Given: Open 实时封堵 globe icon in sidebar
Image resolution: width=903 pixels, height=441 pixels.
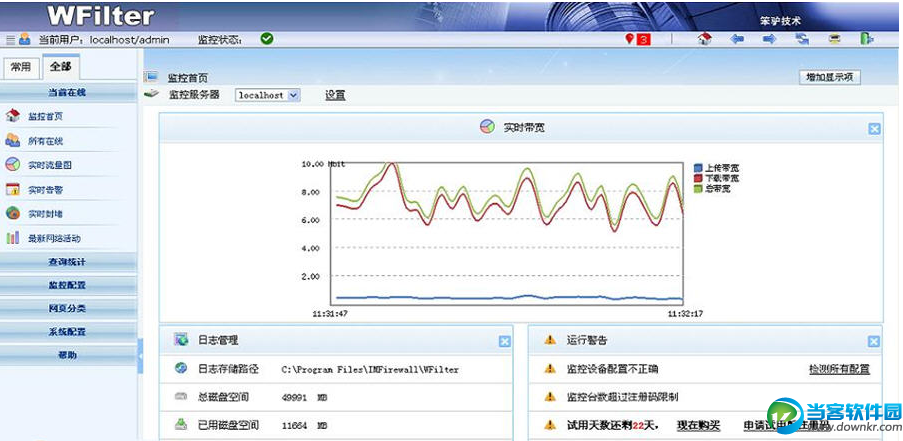Looking at the screenshot, I should (x=13, y=214).
